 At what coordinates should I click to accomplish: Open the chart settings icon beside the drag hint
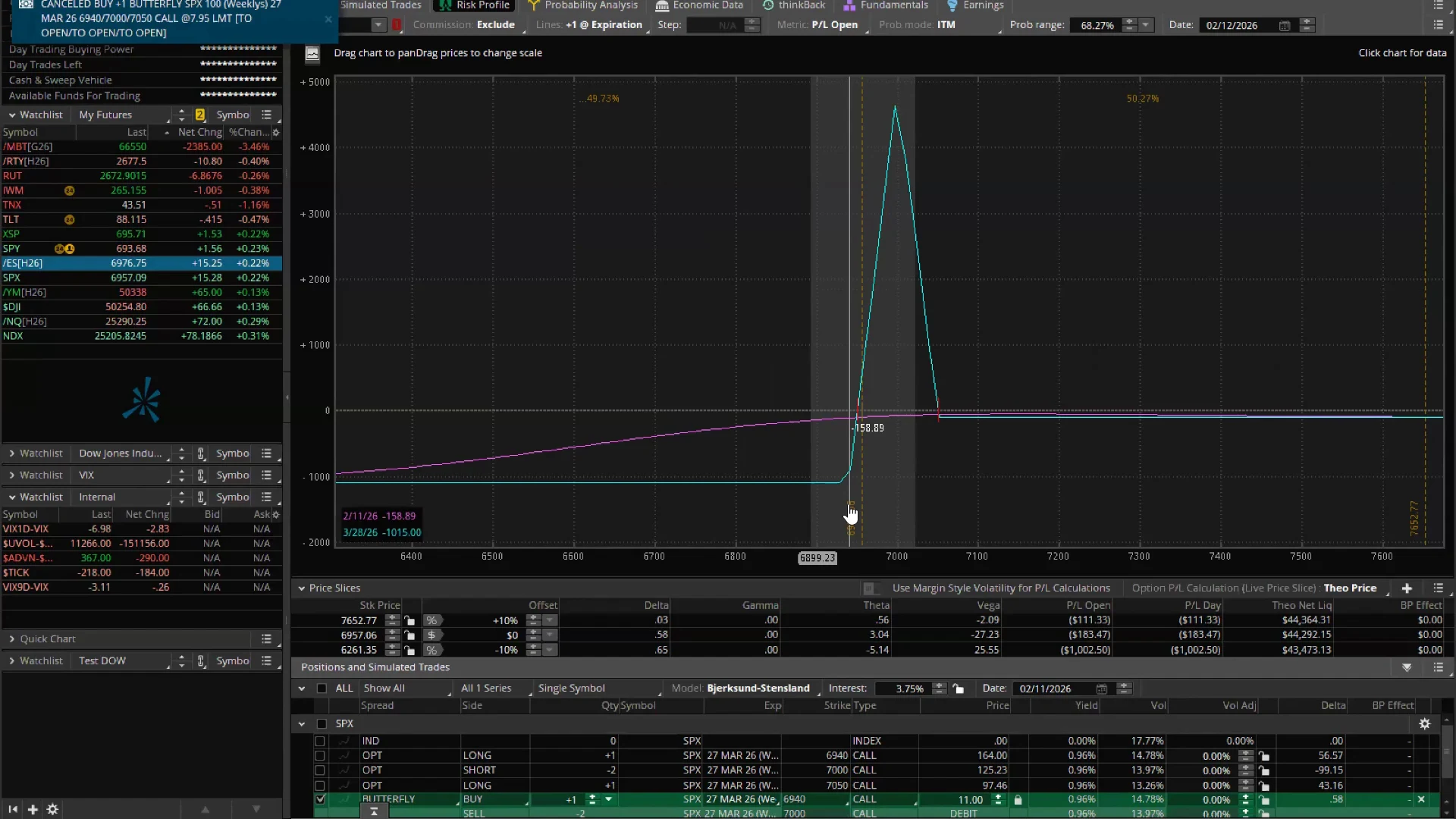tap(312, 53)
